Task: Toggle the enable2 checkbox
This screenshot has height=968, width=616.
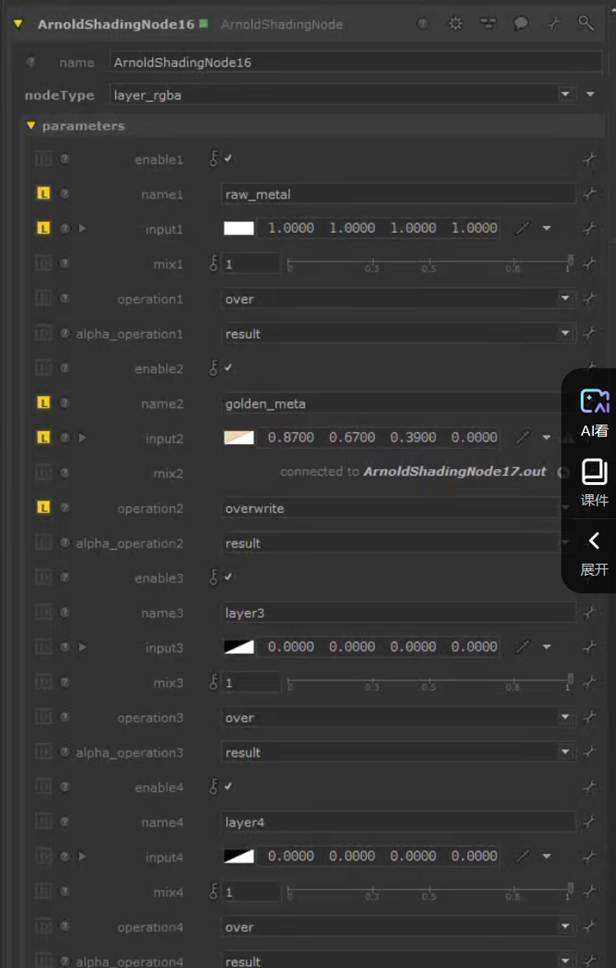Action: point(228,368)
